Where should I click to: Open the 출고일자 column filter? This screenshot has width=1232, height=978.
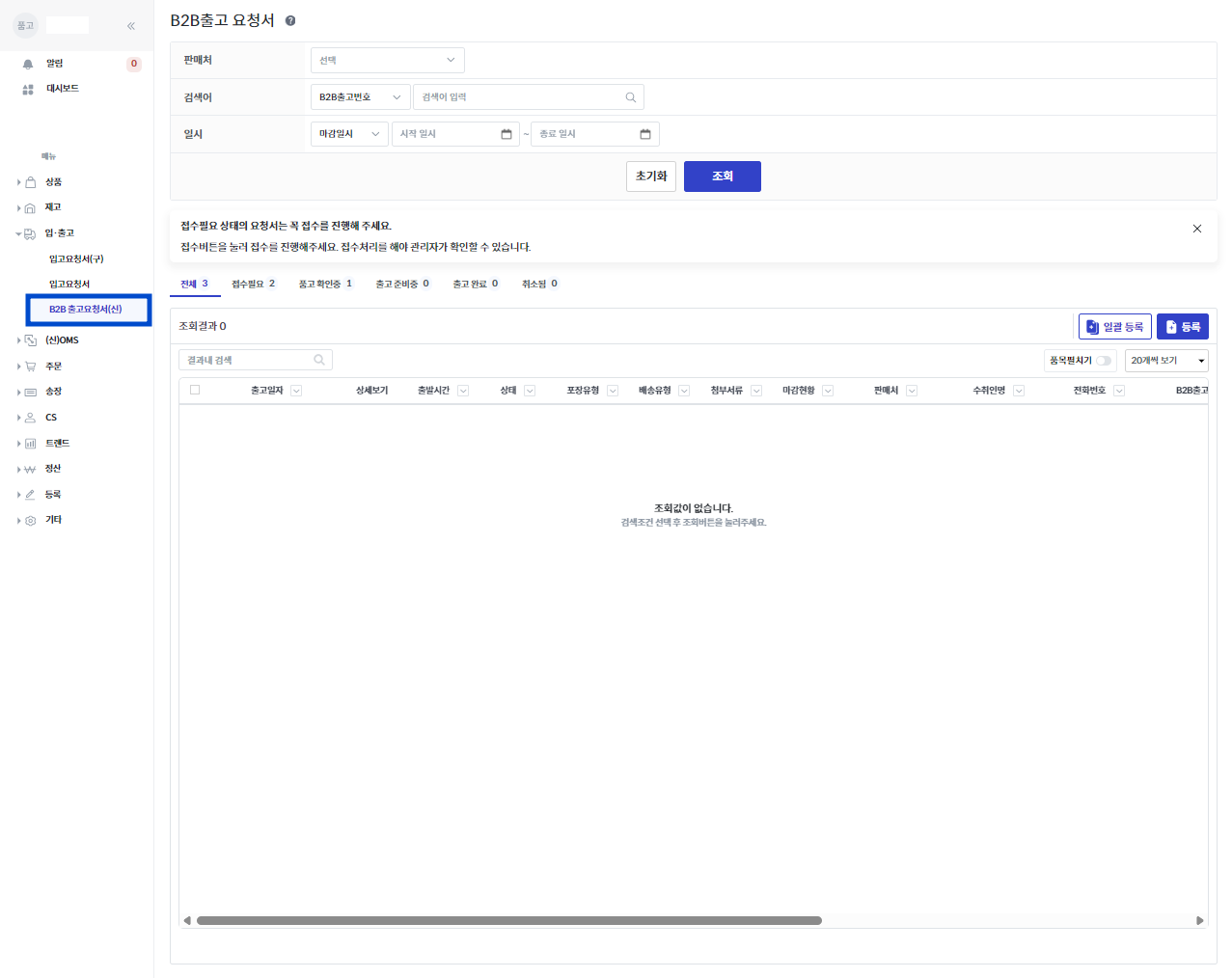point(296,391)
